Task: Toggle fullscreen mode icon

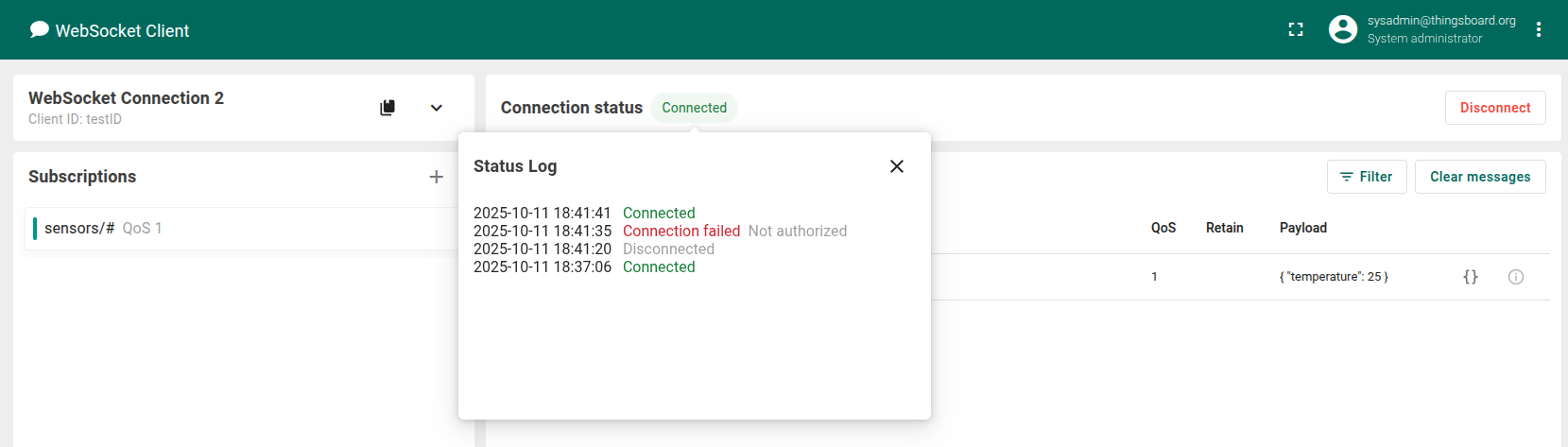Action: click(1296, 30)
